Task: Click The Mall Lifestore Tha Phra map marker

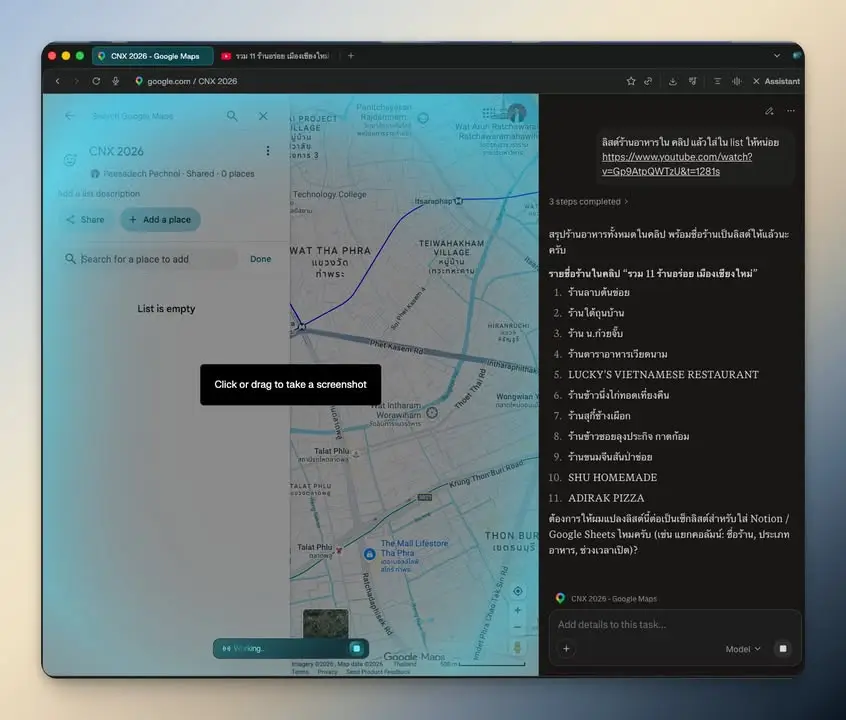Action: click(x=370, y=554)
